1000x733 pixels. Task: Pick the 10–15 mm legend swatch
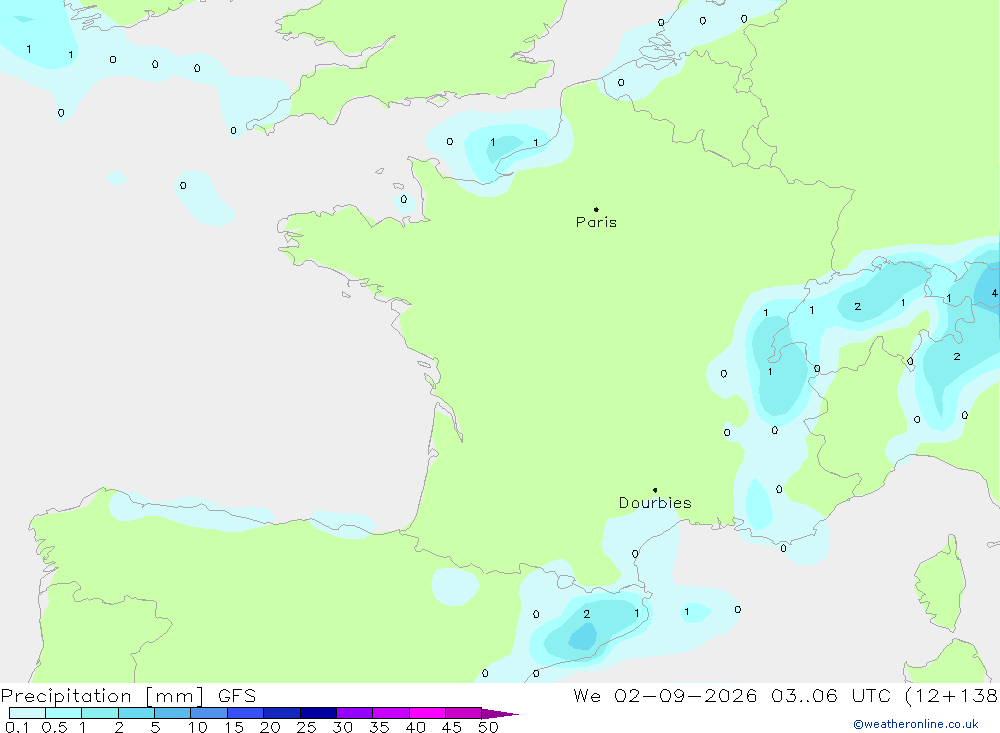click(x=209, y=713)
